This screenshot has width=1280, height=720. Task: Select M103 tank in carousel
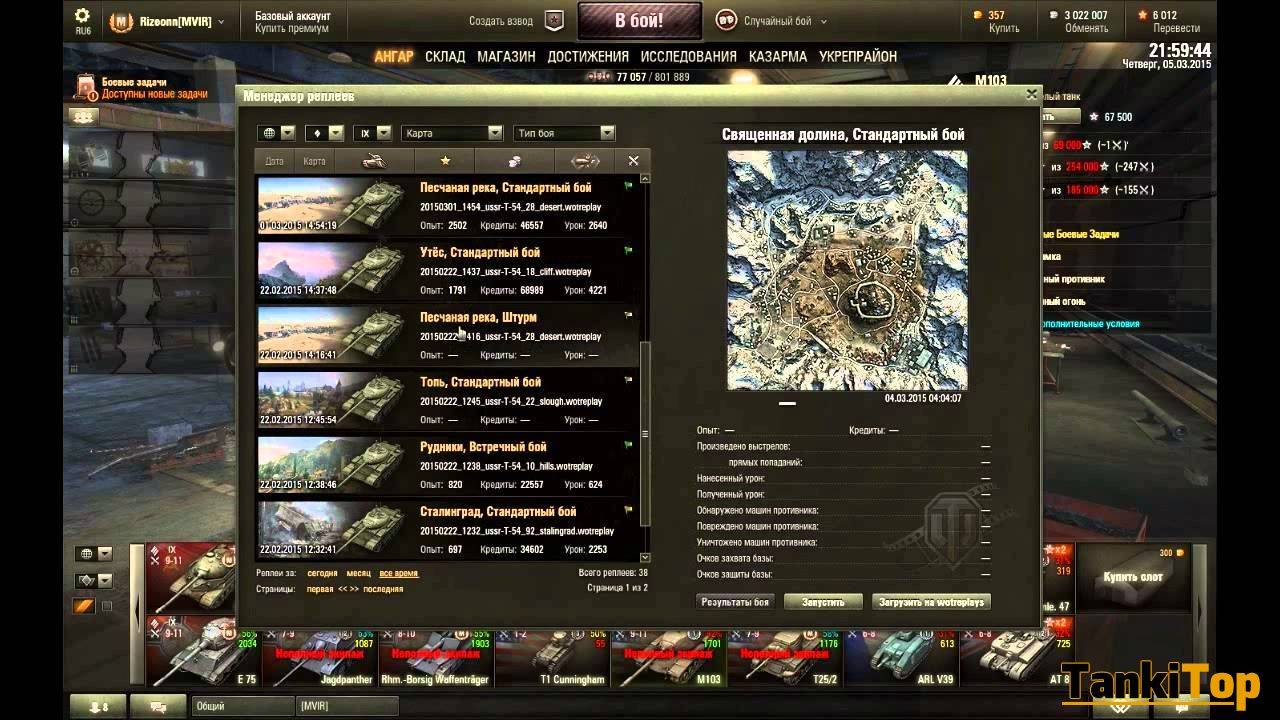pyautogui.click(x=668, y=657)
